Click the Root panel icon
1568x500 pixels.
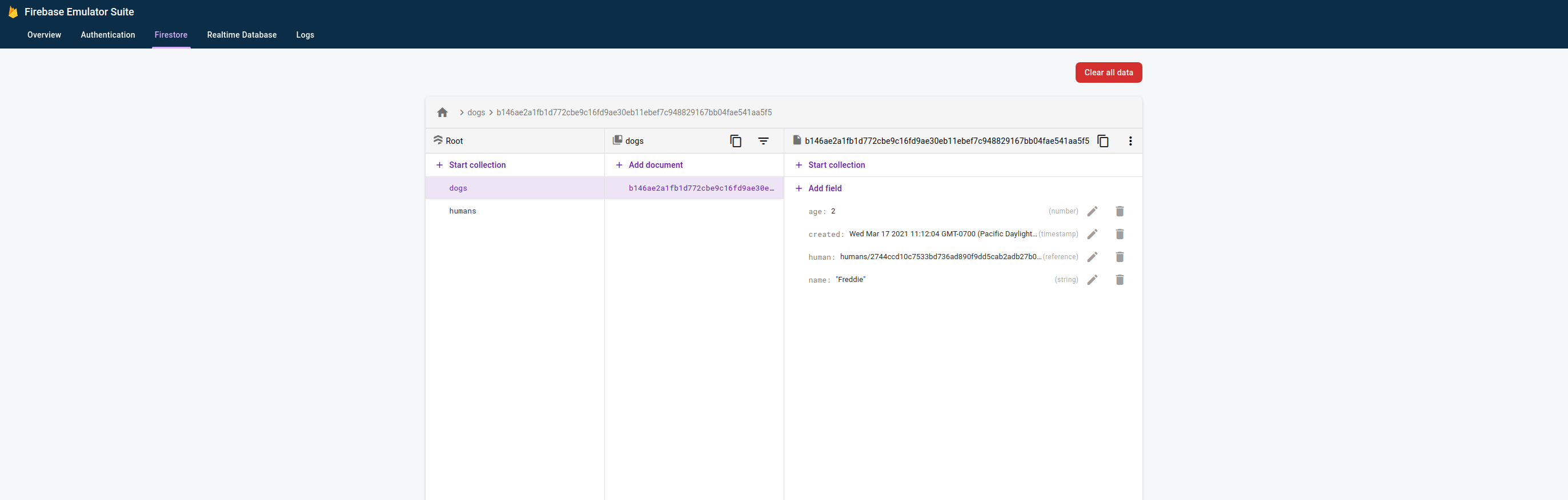coord(438,140)
